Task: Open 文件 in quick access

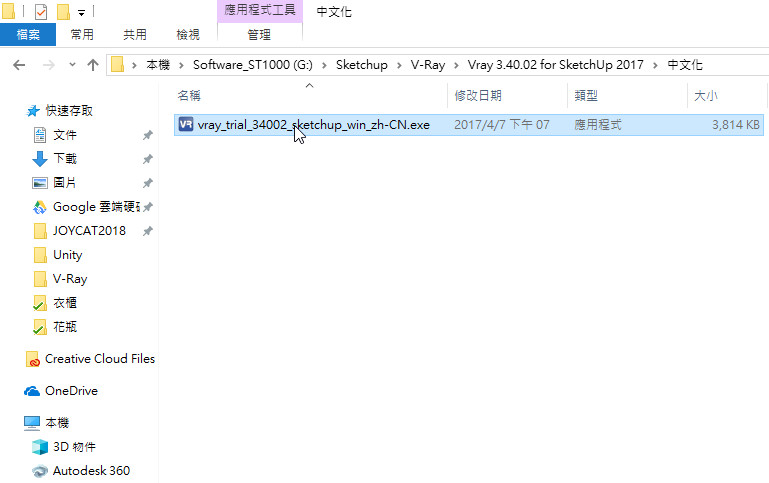Action: coord(65,135)
